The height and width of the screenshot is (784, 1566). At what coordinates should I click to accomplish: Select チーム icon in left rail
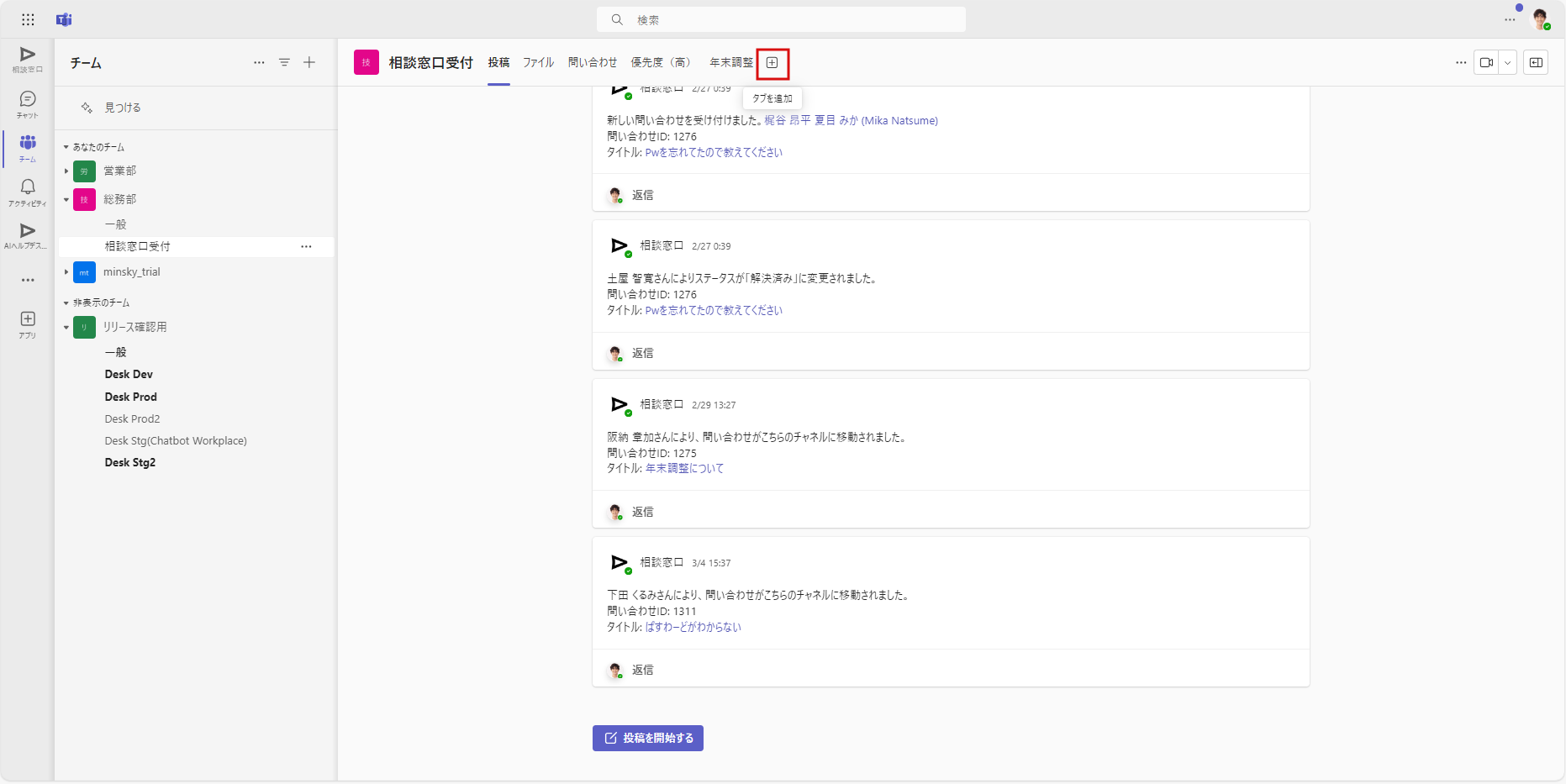[x=28, y=148]
